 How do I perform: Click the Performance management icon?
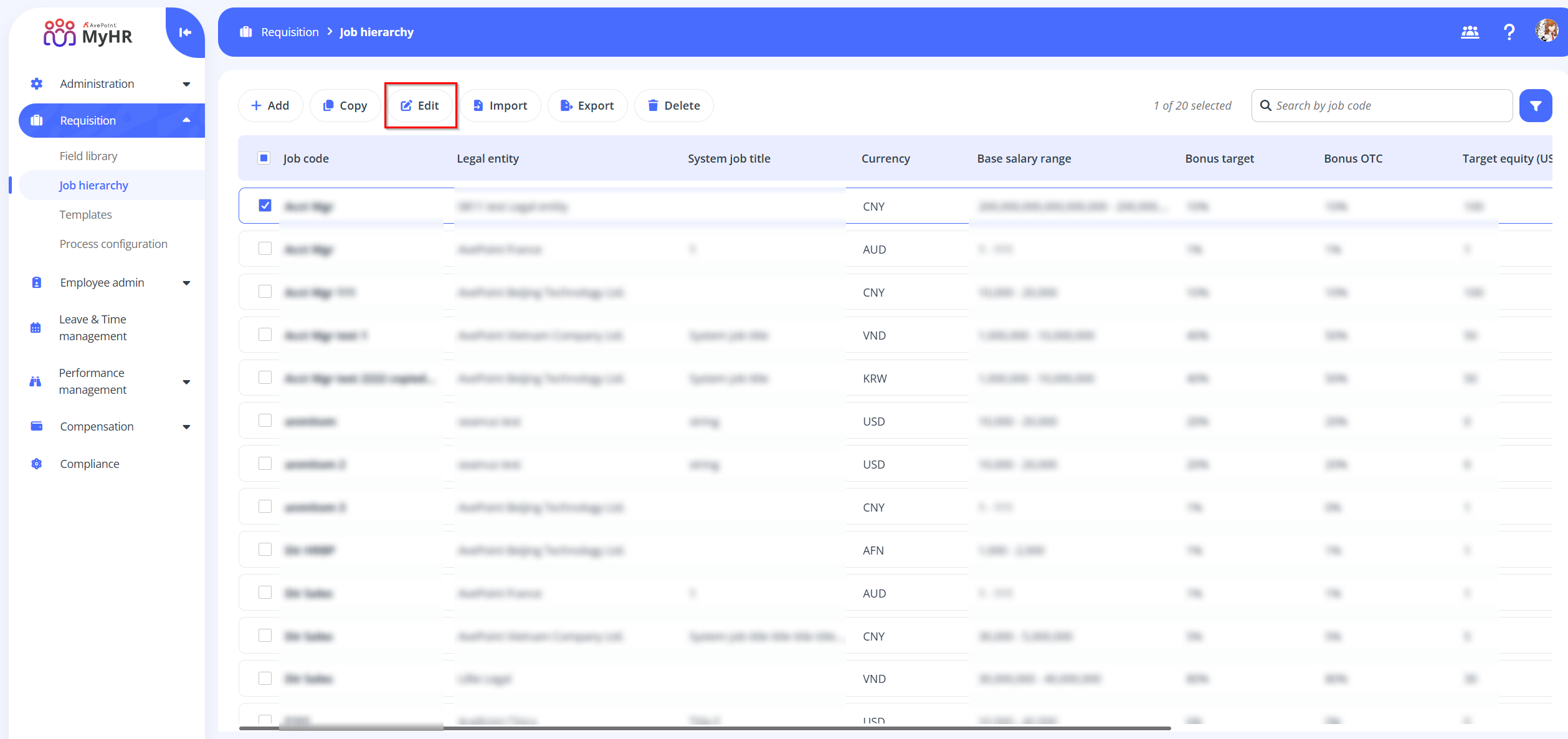coord(36,381)
